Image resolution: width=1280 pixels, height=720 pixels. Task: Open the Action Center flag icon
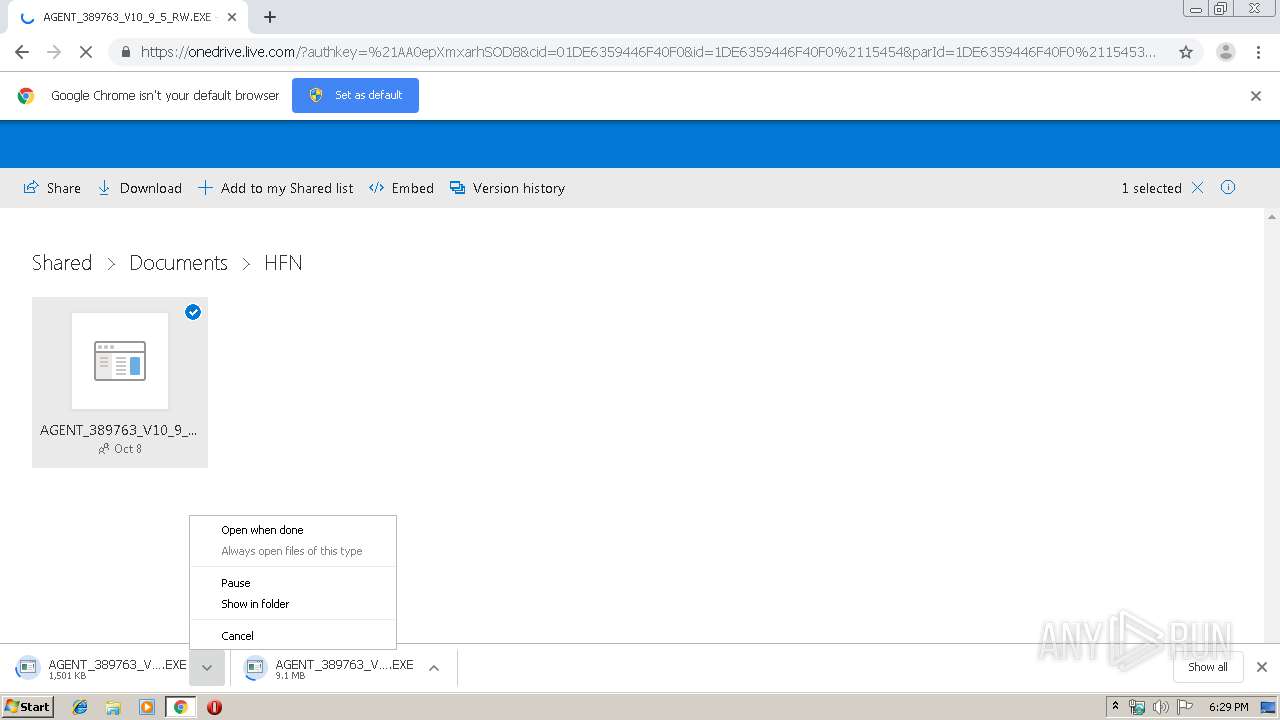[x=1184, y=707]
